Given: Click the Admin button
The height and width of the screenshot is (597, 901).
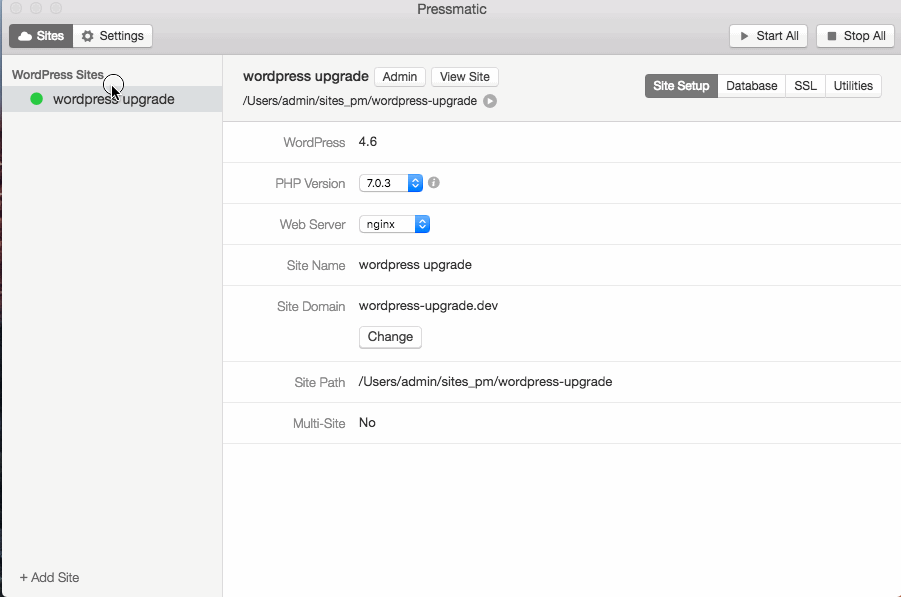Looking at the screenshot, I should (400, 77).
